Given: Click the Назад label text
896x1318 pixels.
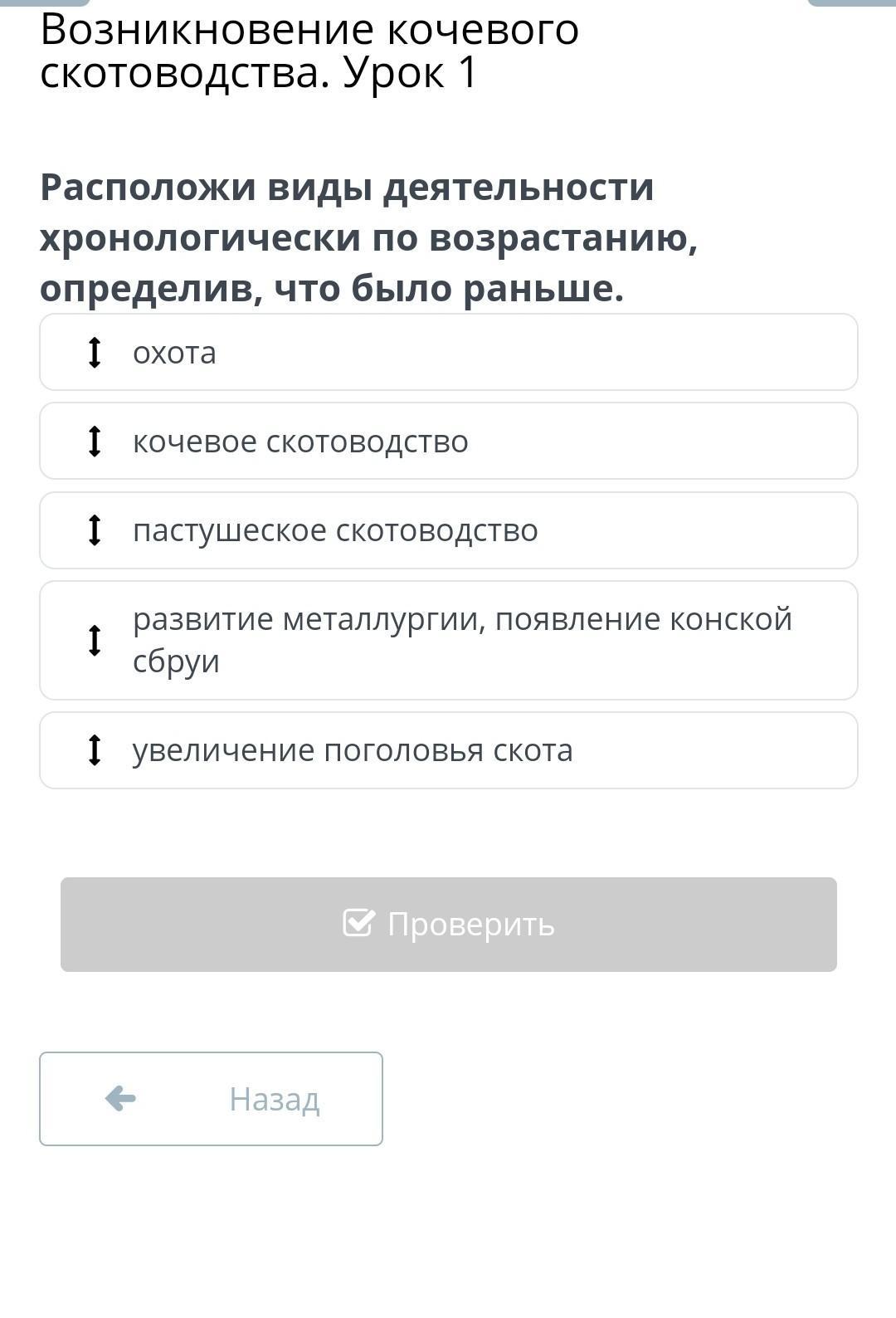Looking at the screenshot, I should coord(274,1100).
